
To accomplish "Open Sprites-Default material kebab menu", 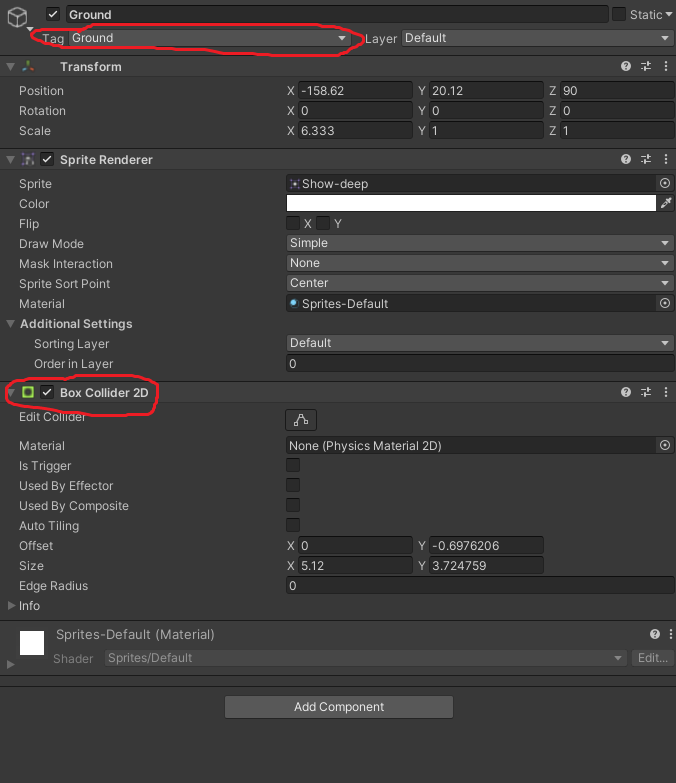I will coord(671,634).
